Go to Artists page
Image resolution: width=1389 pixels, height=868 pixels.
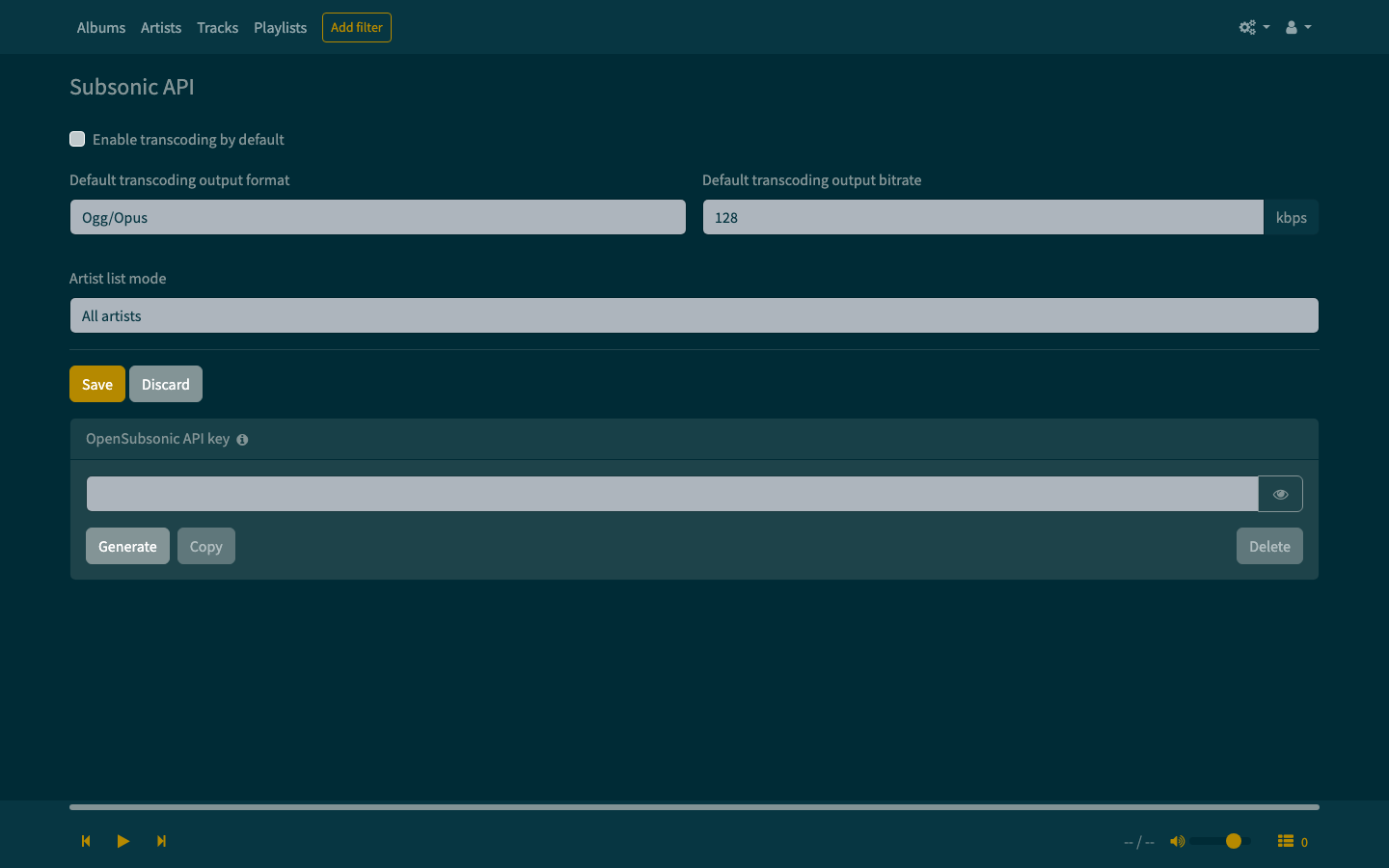(x=161, y=27)
